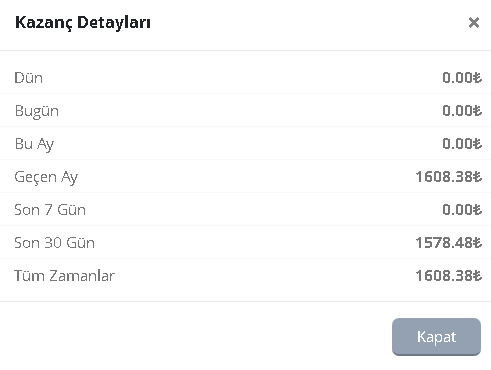The width and height of the screenshot is (491, 370).
Task: Click the Bu Ay row label
Action: (34, 144)
